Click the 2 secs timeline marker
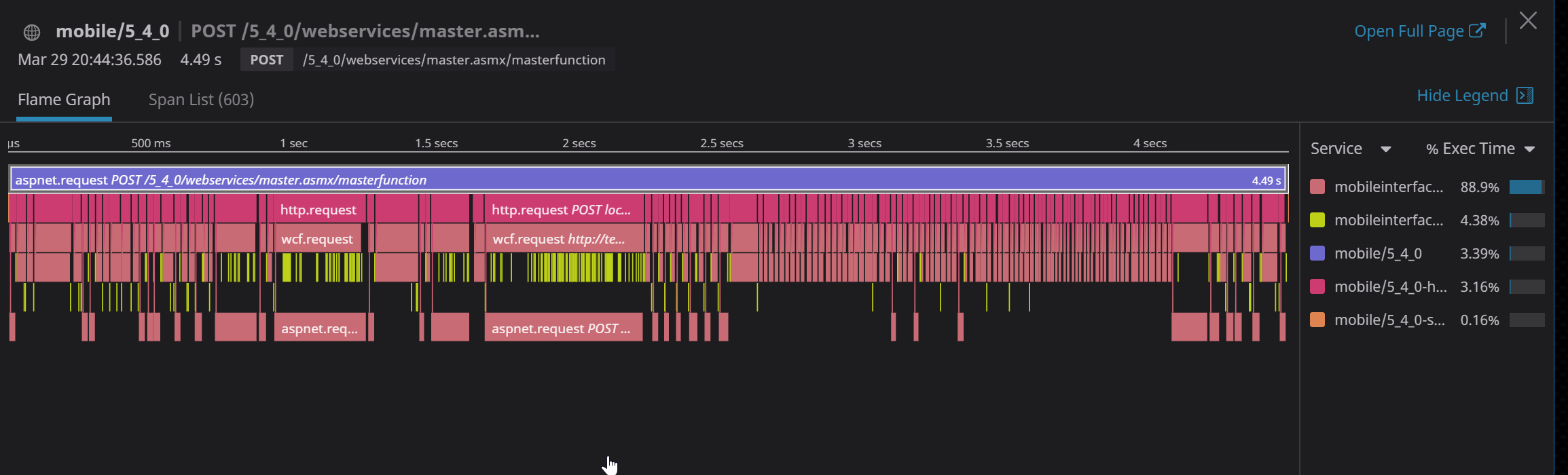 point(579,143)
